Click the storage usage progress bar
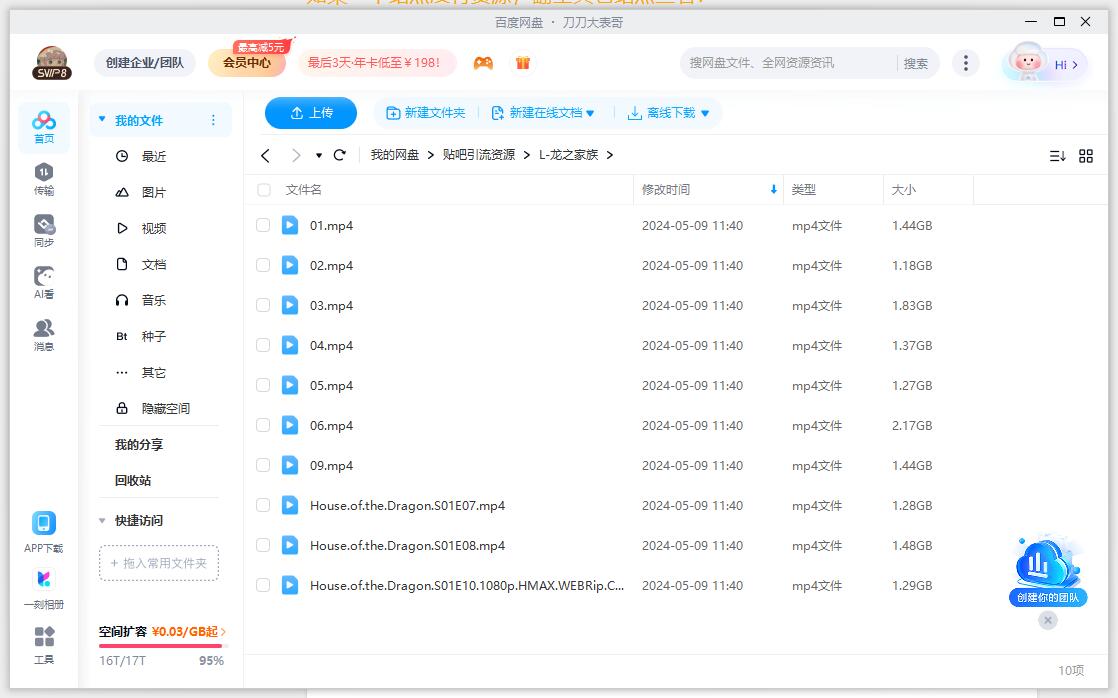This screenshot has width=1118, height=698. click(x=160, y=644)
